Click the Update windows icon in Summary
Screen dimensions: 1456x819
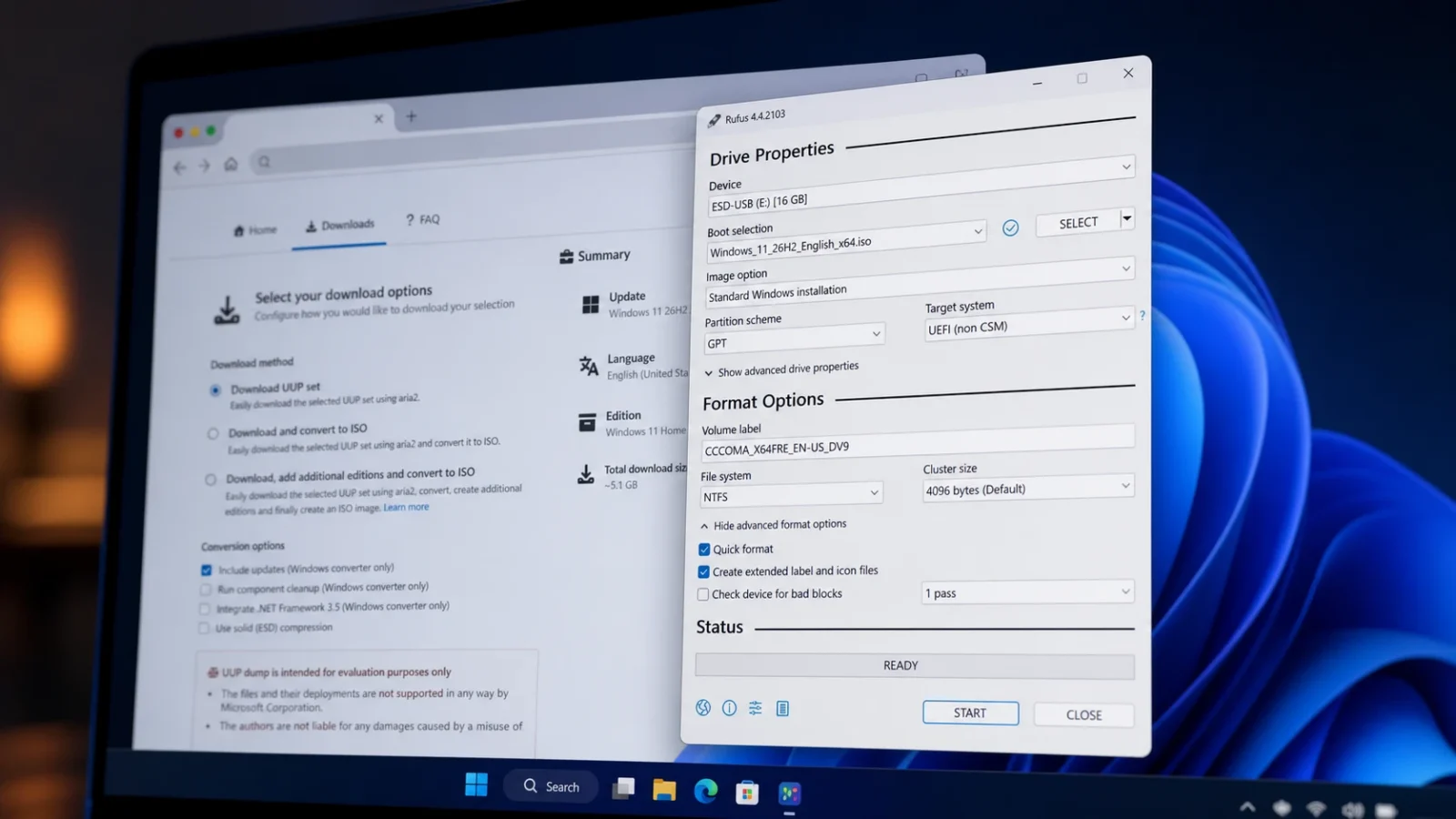point(591,304)
